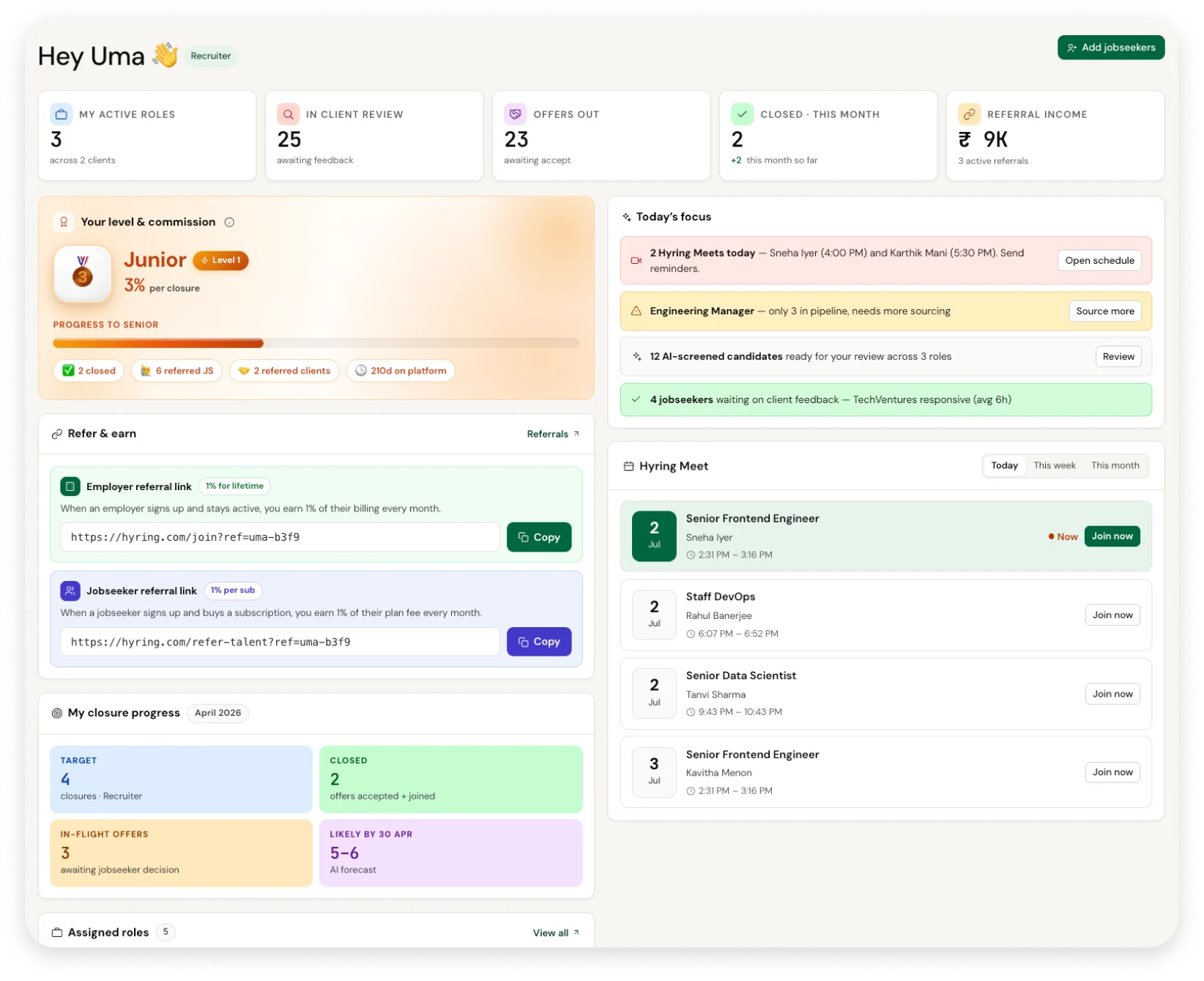Open the Referrals link in Refer & earn
This screenshot has height=981, width=1204.
click(553, 434)
